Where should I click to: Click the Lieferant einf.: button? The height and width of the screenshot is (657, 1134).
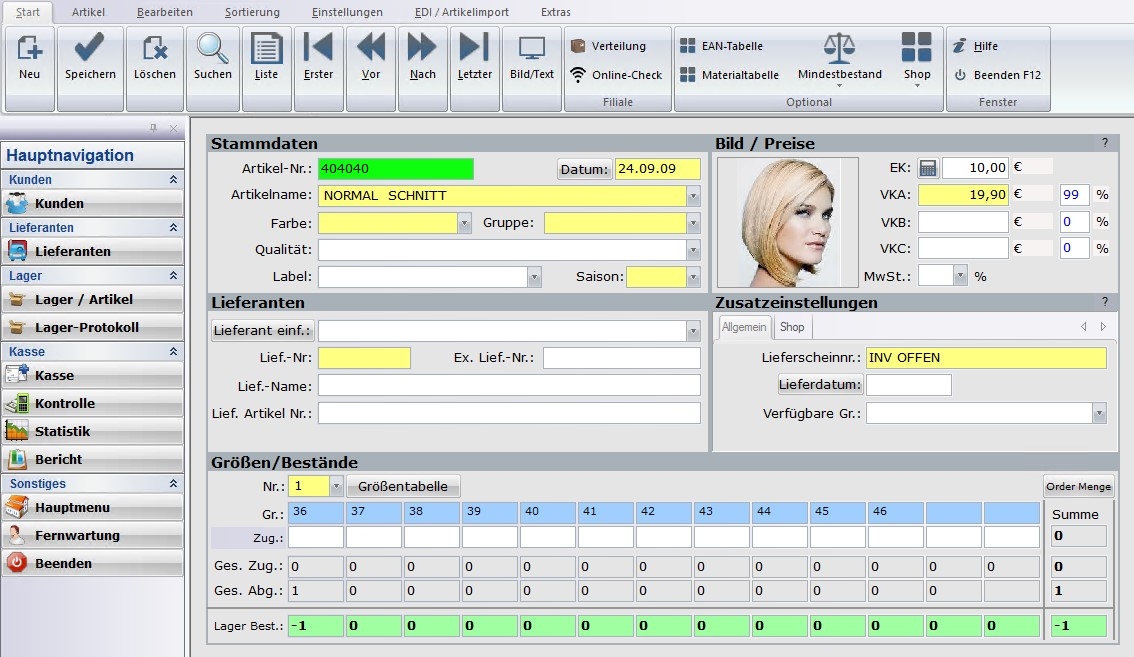(263, 331)
